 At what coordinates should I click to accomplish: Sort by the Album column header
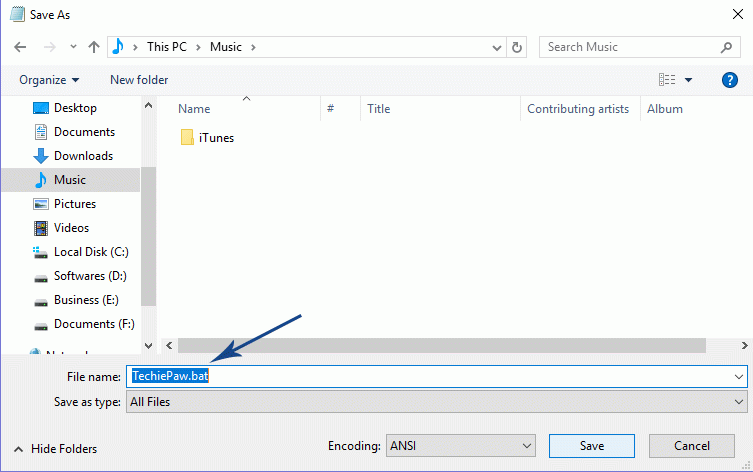pyautogui.click(x=665, y=109)
